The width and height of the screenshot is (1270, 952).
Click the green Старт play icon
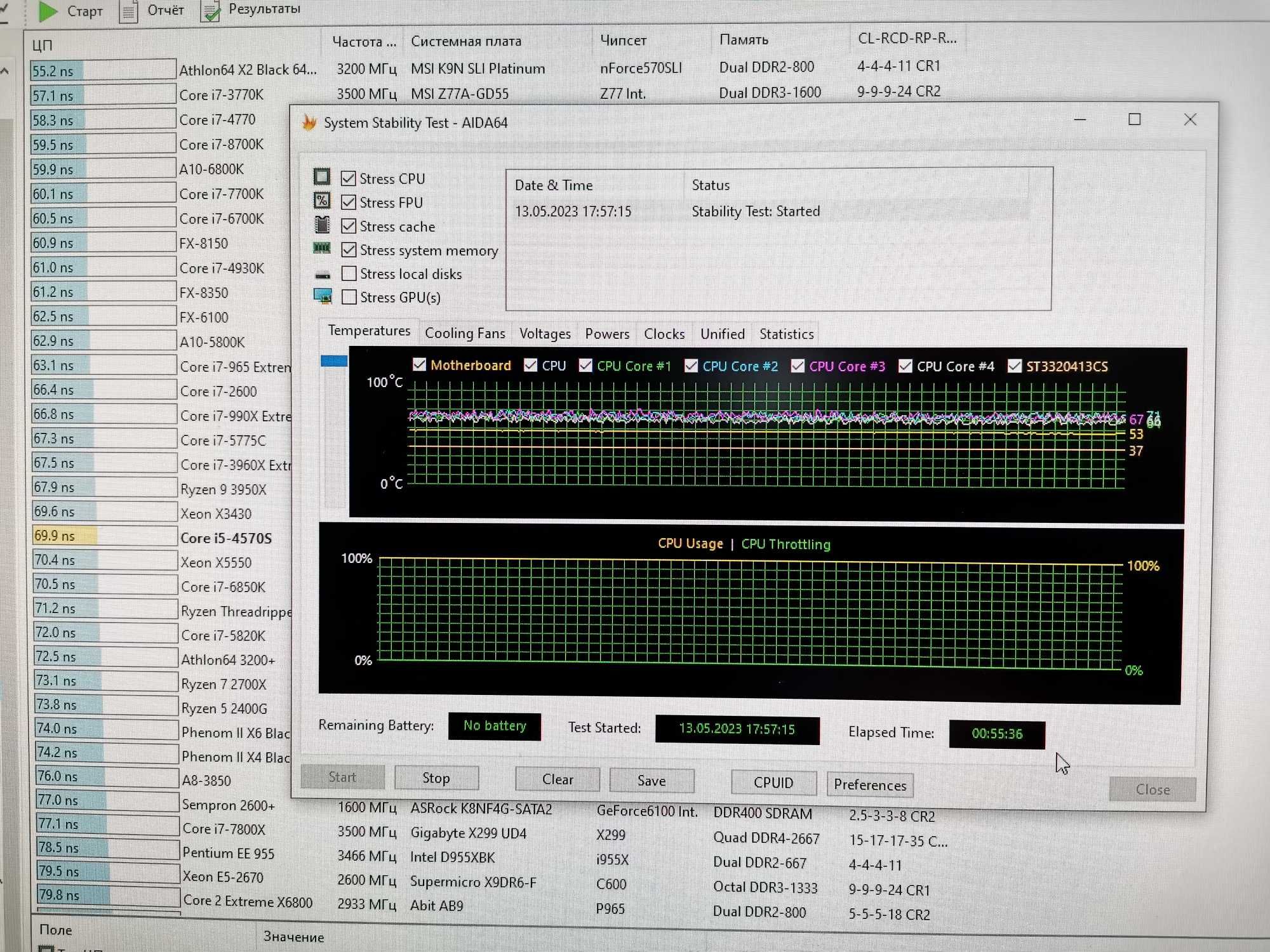coord(48,10)
